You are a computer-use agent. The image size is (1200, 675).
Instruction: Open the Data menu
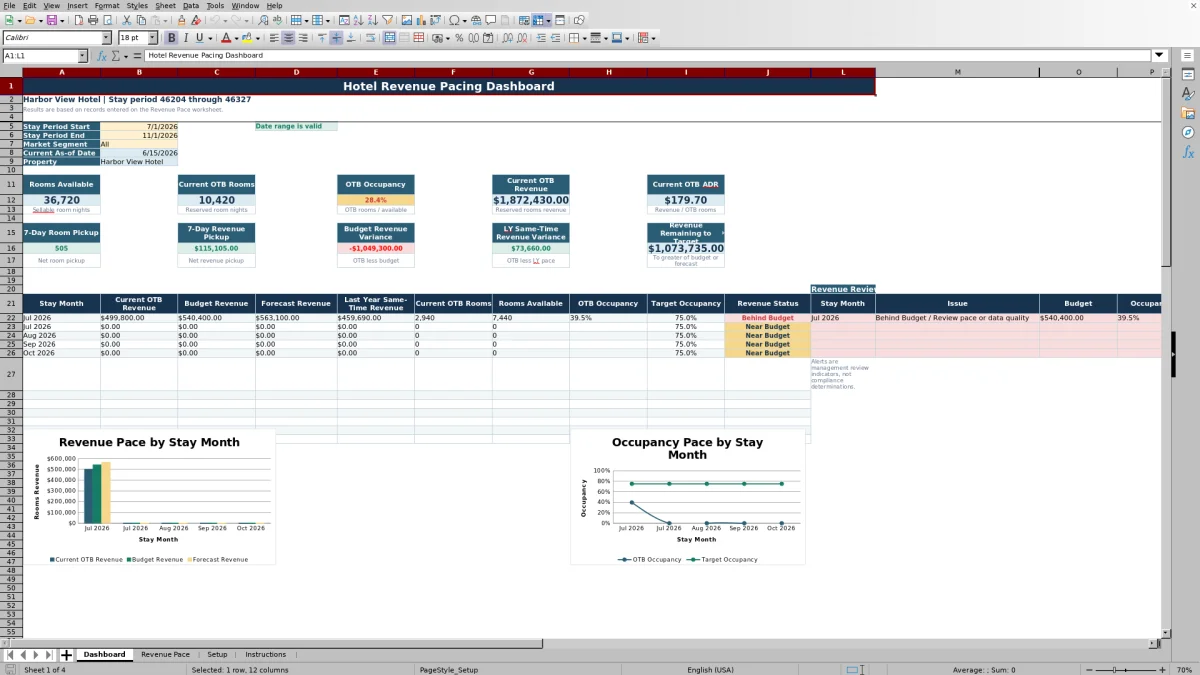[x=190, y=5]
